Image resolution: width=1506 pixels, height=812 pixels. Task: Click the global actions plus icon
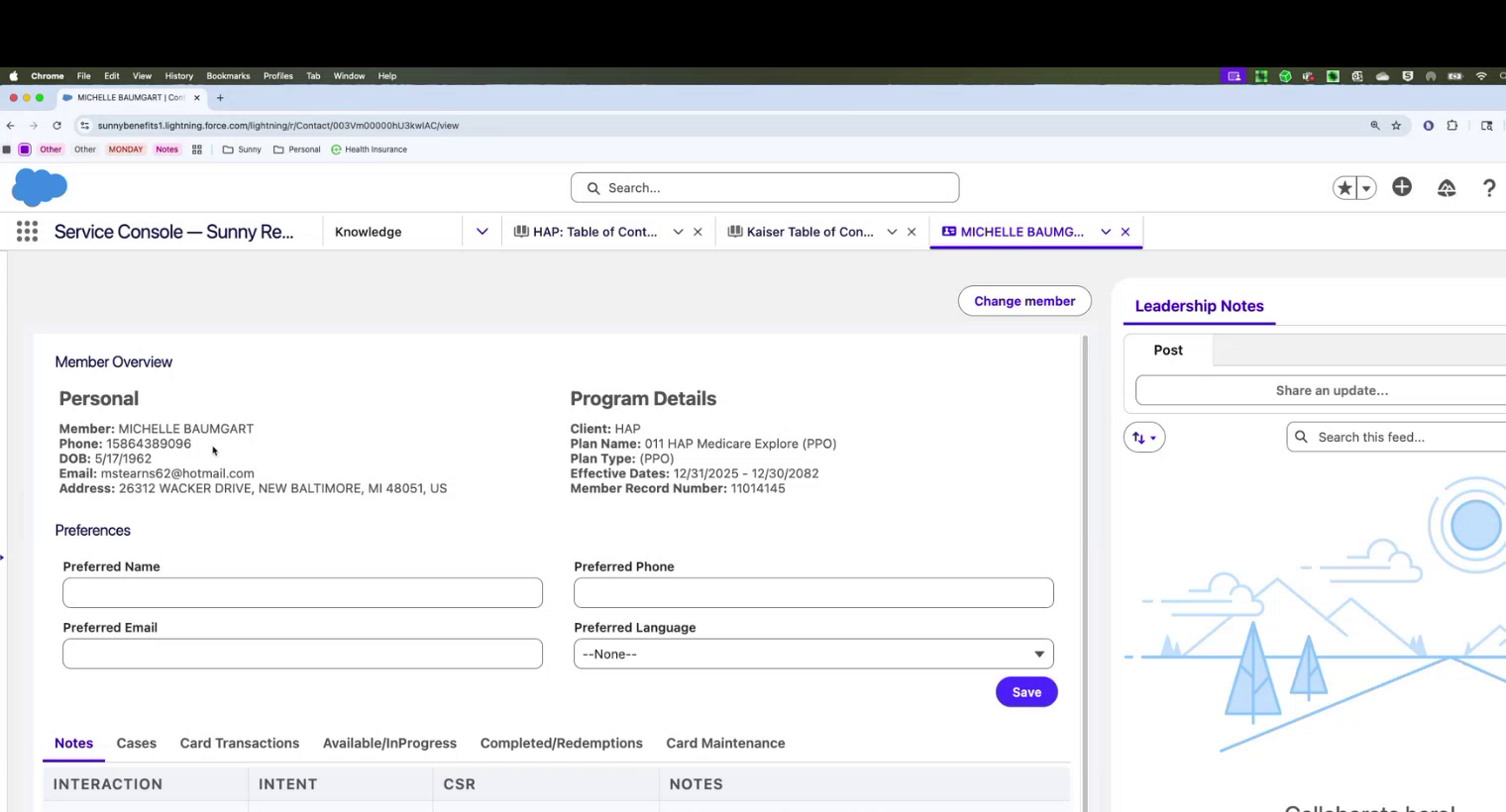click(x=1401, y=187)
